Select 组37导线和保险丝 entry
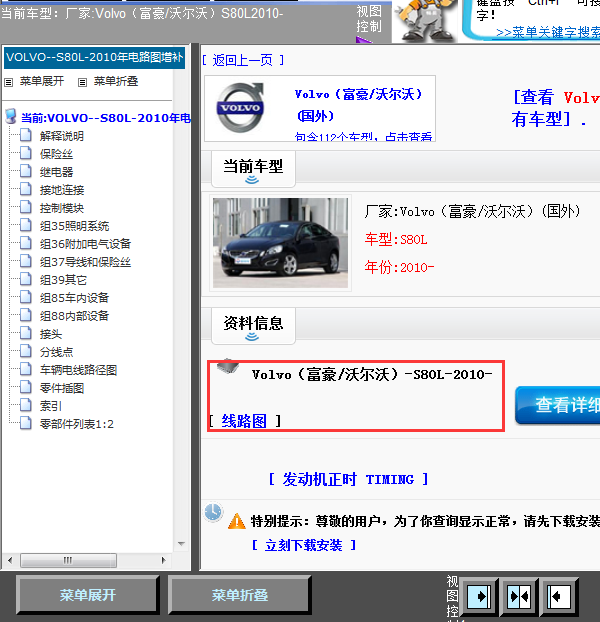This screenshot has height=622, width=600. [85, 262]
